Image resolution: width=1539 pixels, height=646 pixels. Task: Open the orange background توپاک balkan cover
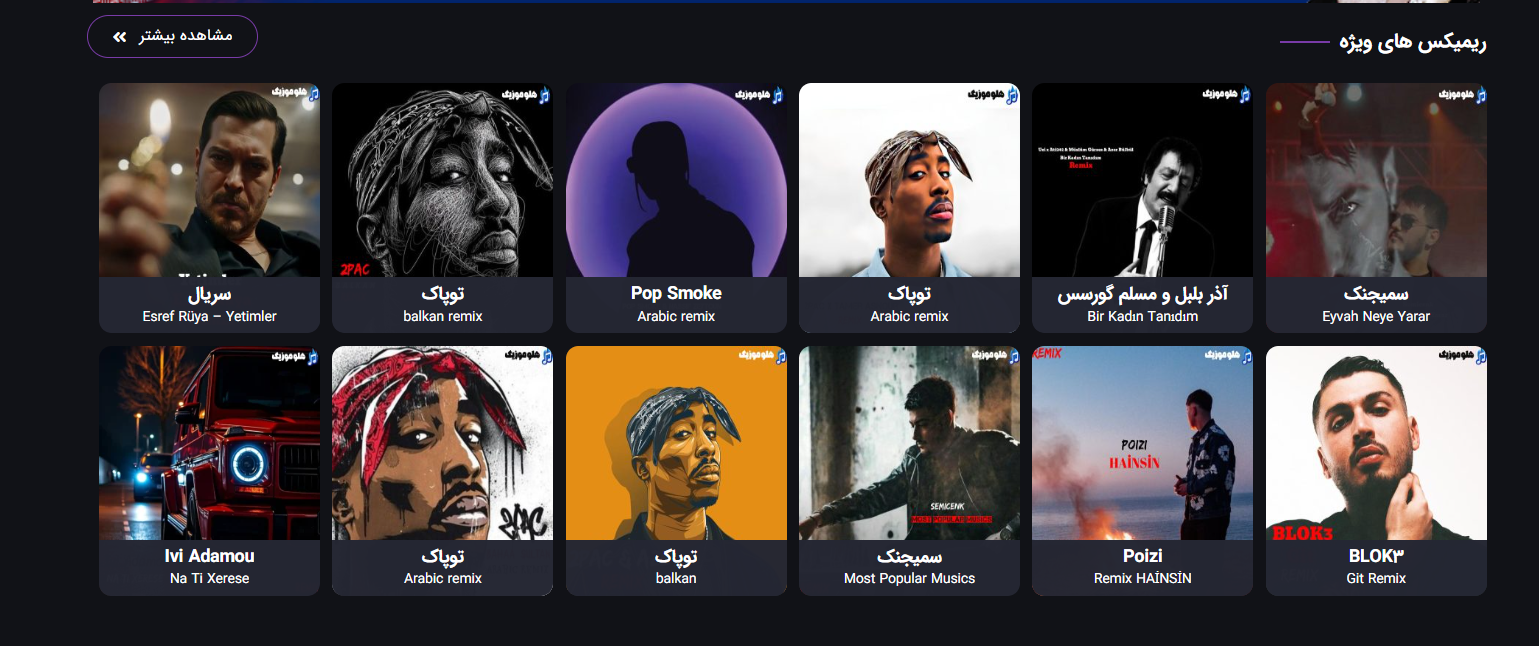point(676,443)
